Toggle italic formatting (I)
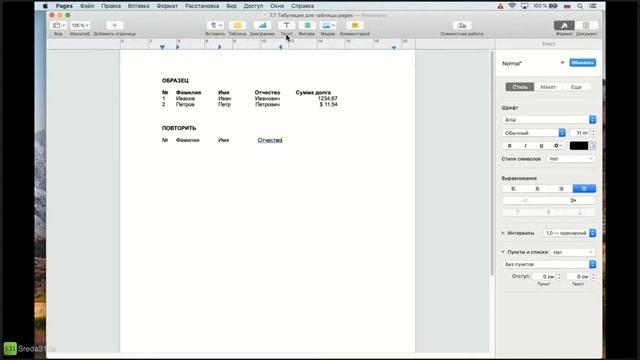This screenshot has height=360, width=640. [525, 146]
